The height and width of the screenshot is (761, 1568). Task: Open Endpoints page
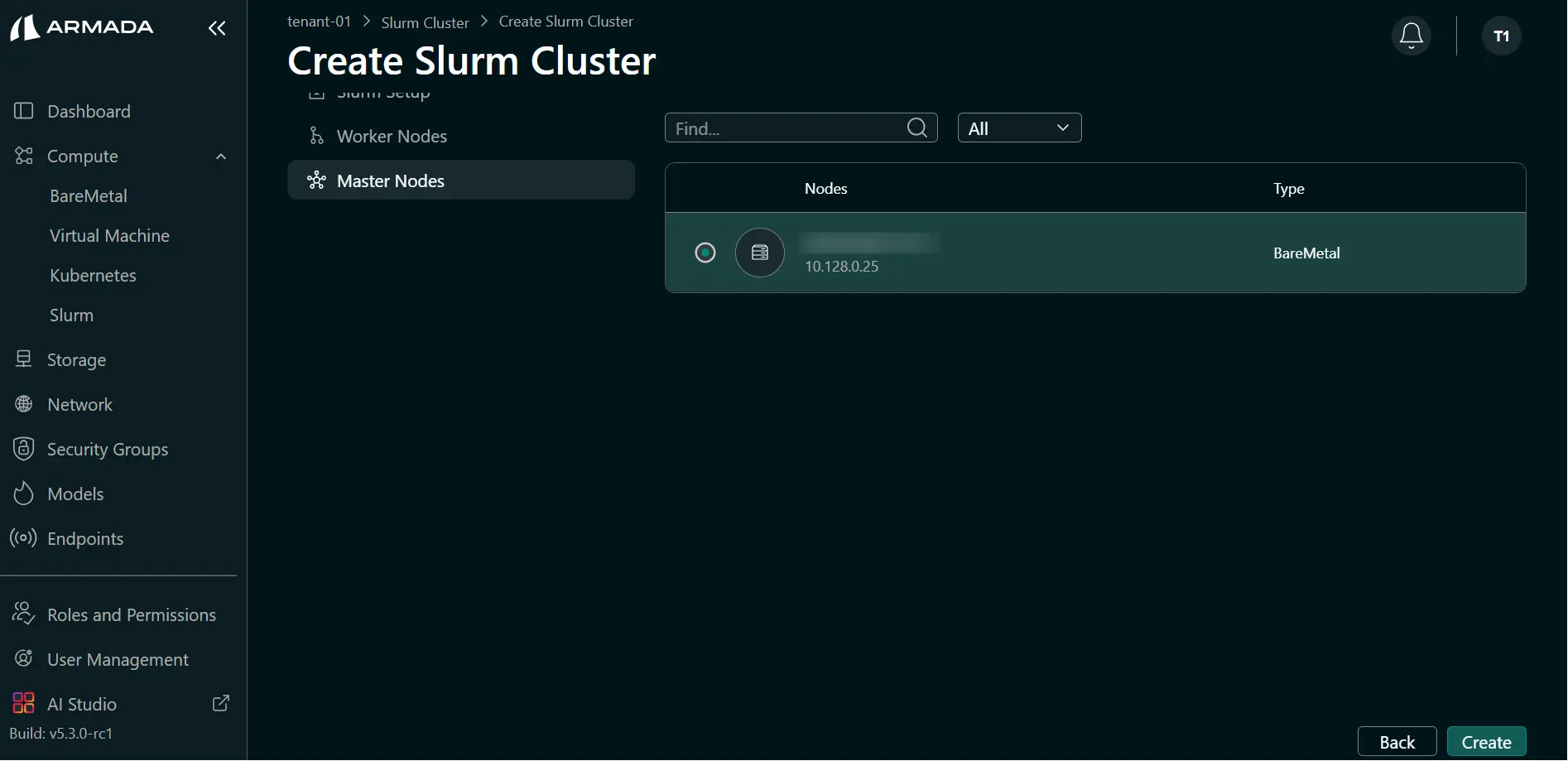[85, 539]
